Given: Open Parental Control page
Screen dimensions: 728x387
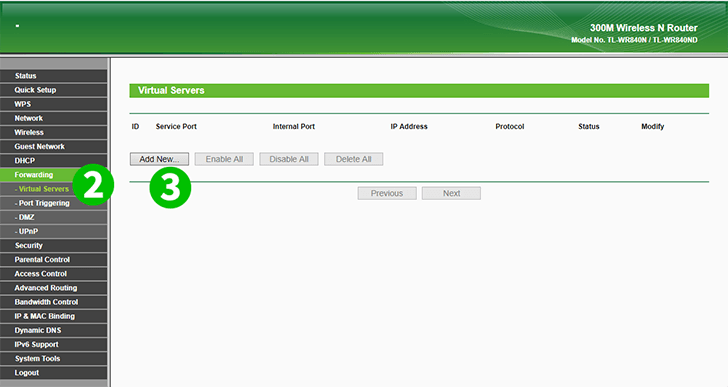Looking at the screenshot, I should pos(54,260).
